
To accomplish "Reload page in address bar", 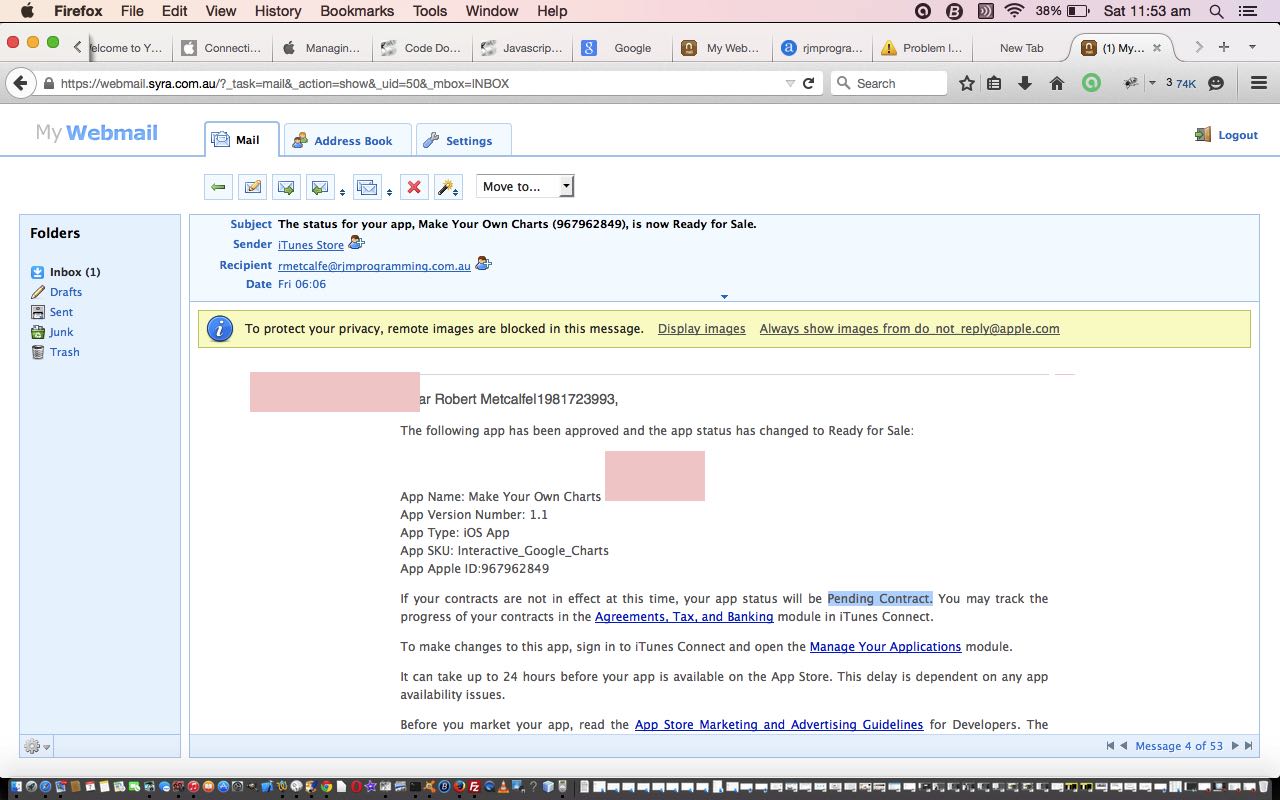I will [809, 84].
